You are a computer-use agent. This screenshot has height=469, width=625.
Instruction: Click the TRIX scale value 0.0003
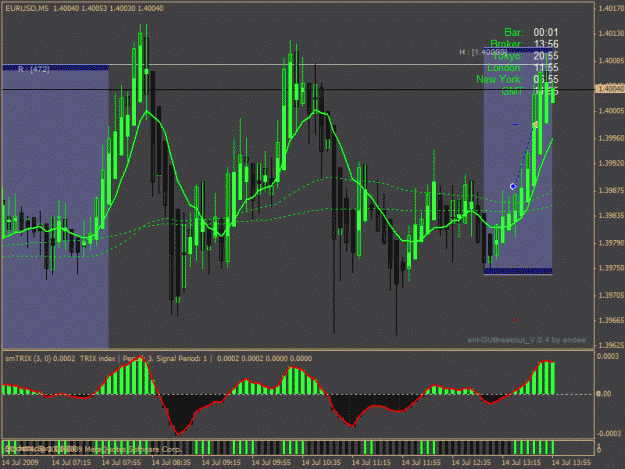(608, 356)
